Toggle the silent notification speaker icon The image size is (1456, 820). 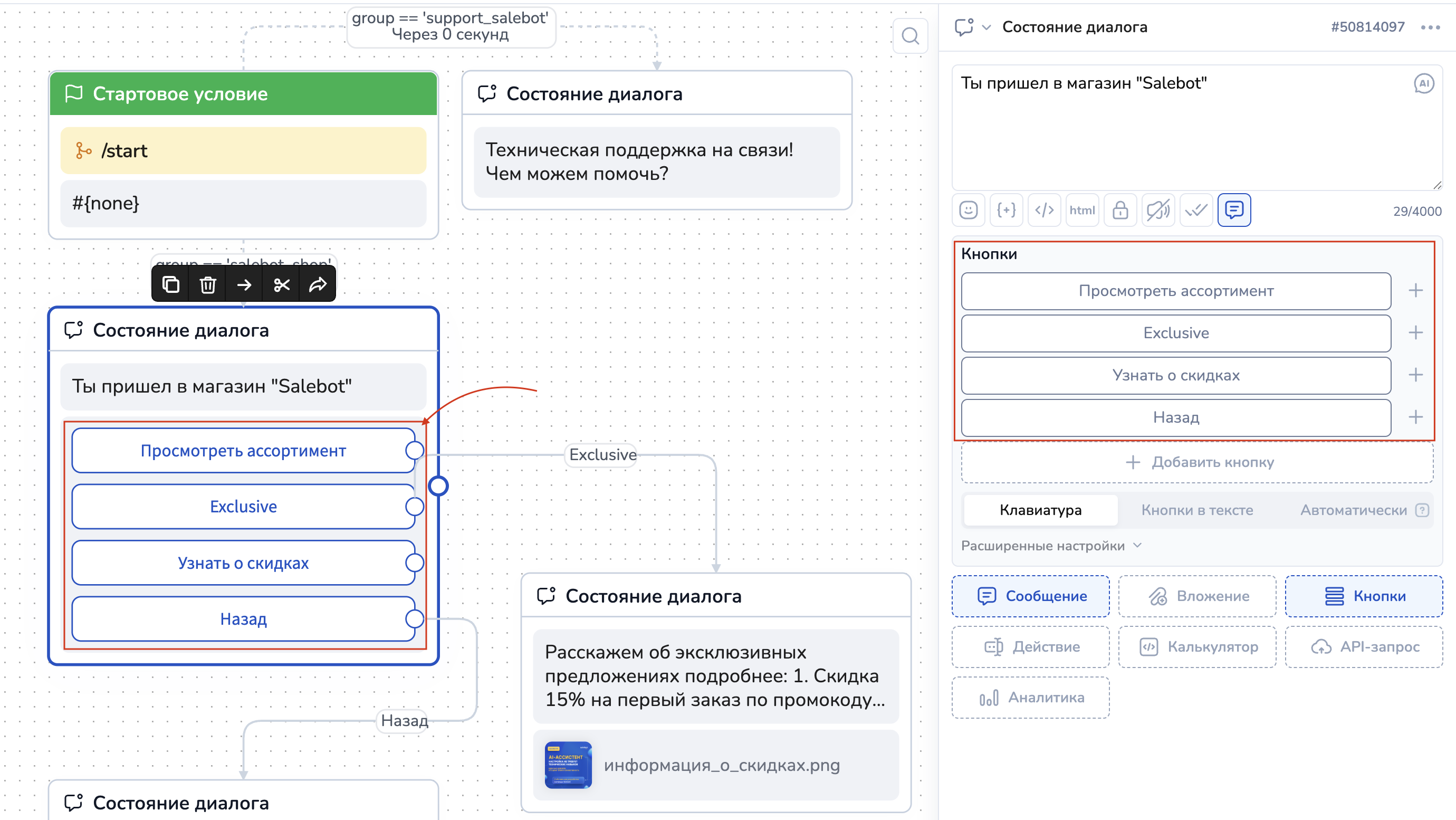[1157, 211]
